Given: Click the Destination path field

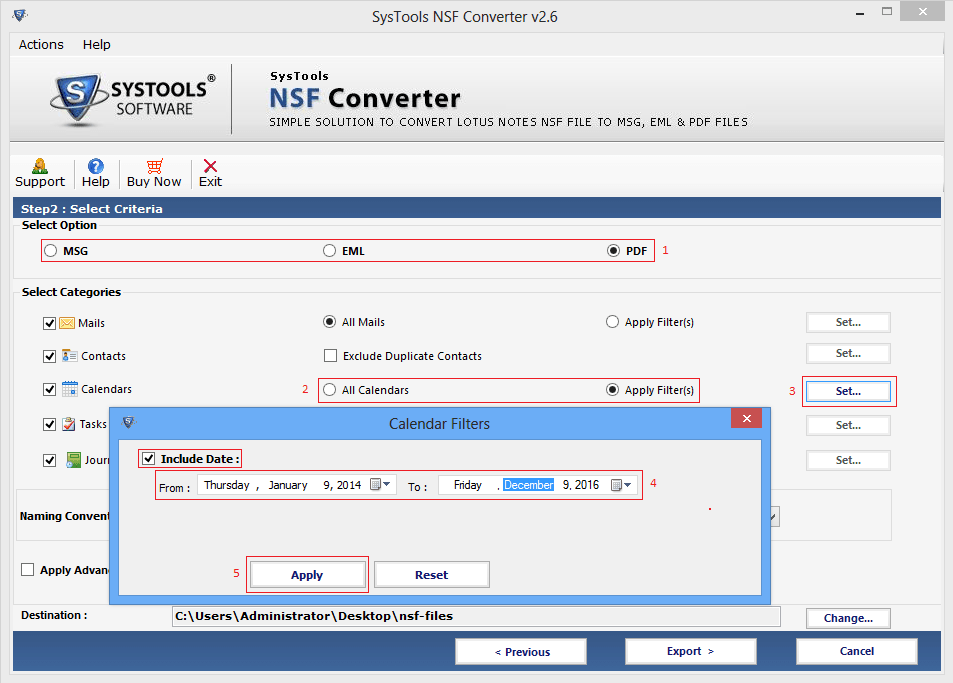Looking at the screenshot, I should [476, 616].
